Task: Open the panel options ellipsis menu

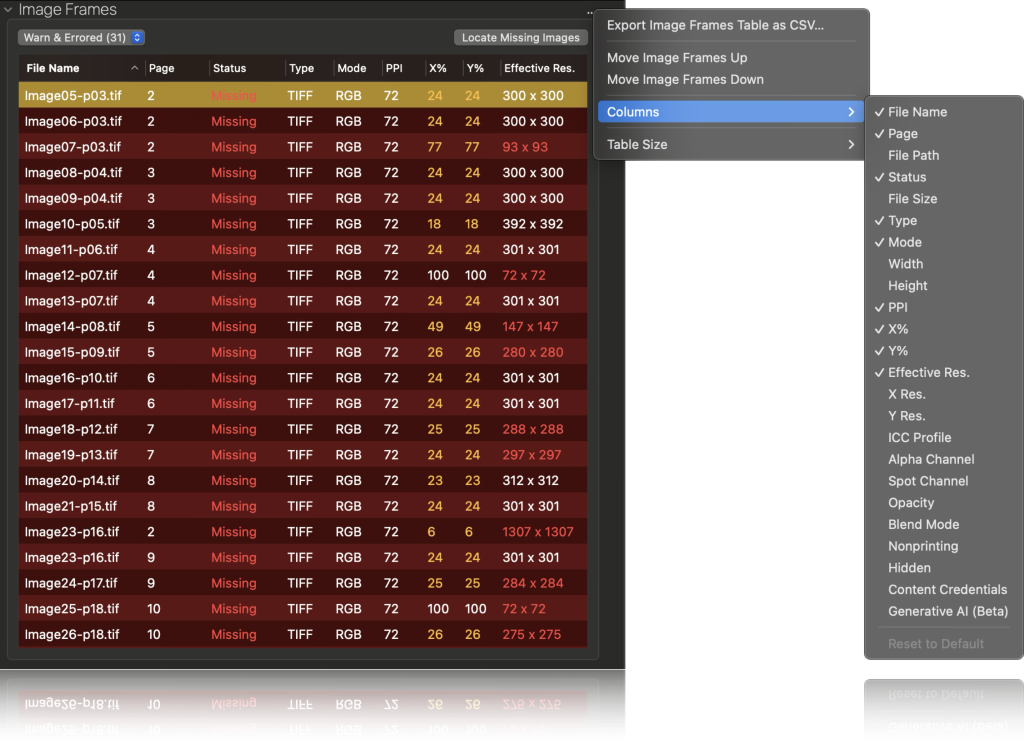Action: [590, 12]
